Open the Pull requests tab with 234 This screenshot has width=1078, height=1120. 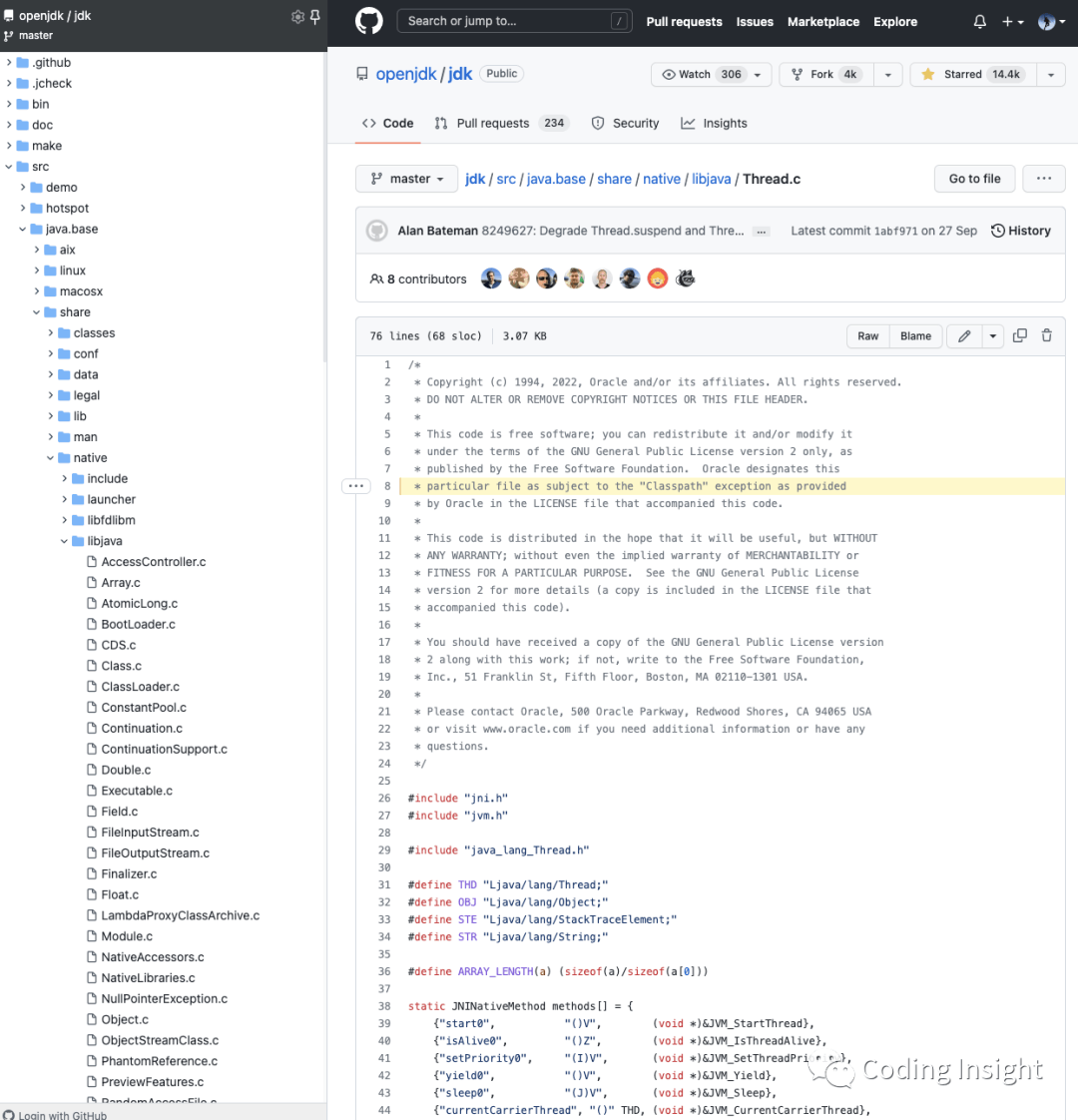(x=501, y=123)
